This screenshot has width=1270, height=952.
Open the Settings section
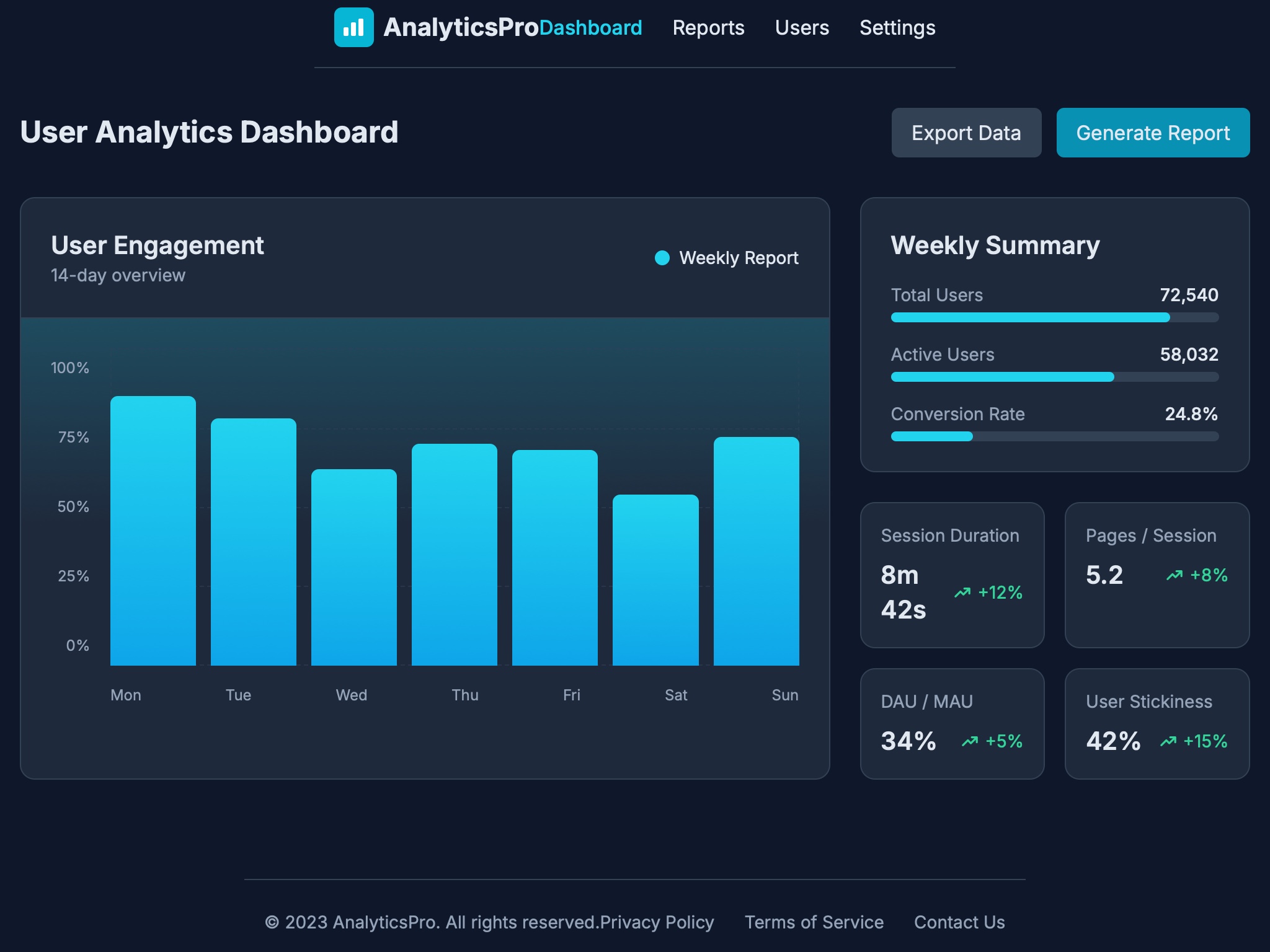897,28
